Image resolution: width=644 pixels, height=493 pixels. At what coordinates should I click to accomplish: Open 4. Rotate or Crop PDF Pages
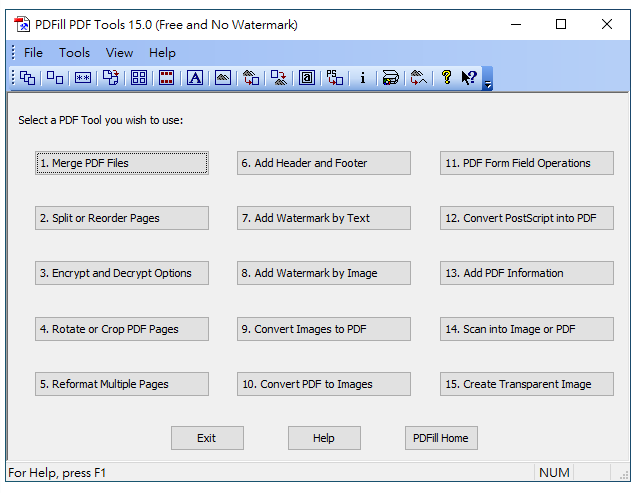122,329
